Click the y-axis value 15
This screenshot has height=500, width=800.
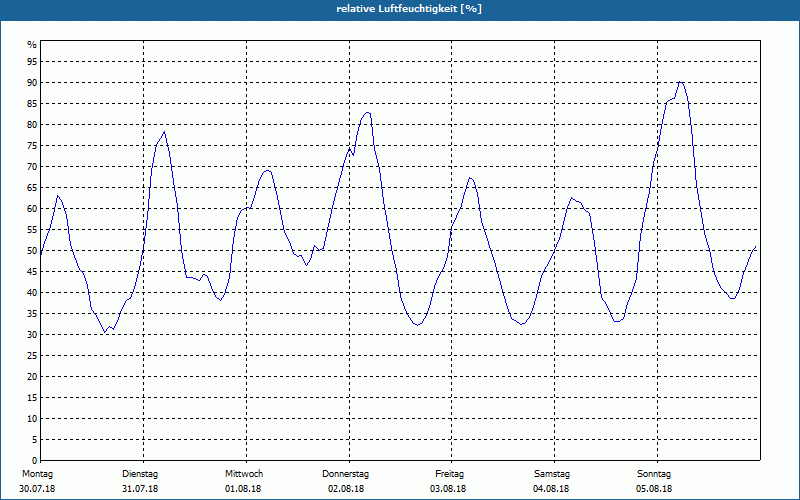[32, 398]
